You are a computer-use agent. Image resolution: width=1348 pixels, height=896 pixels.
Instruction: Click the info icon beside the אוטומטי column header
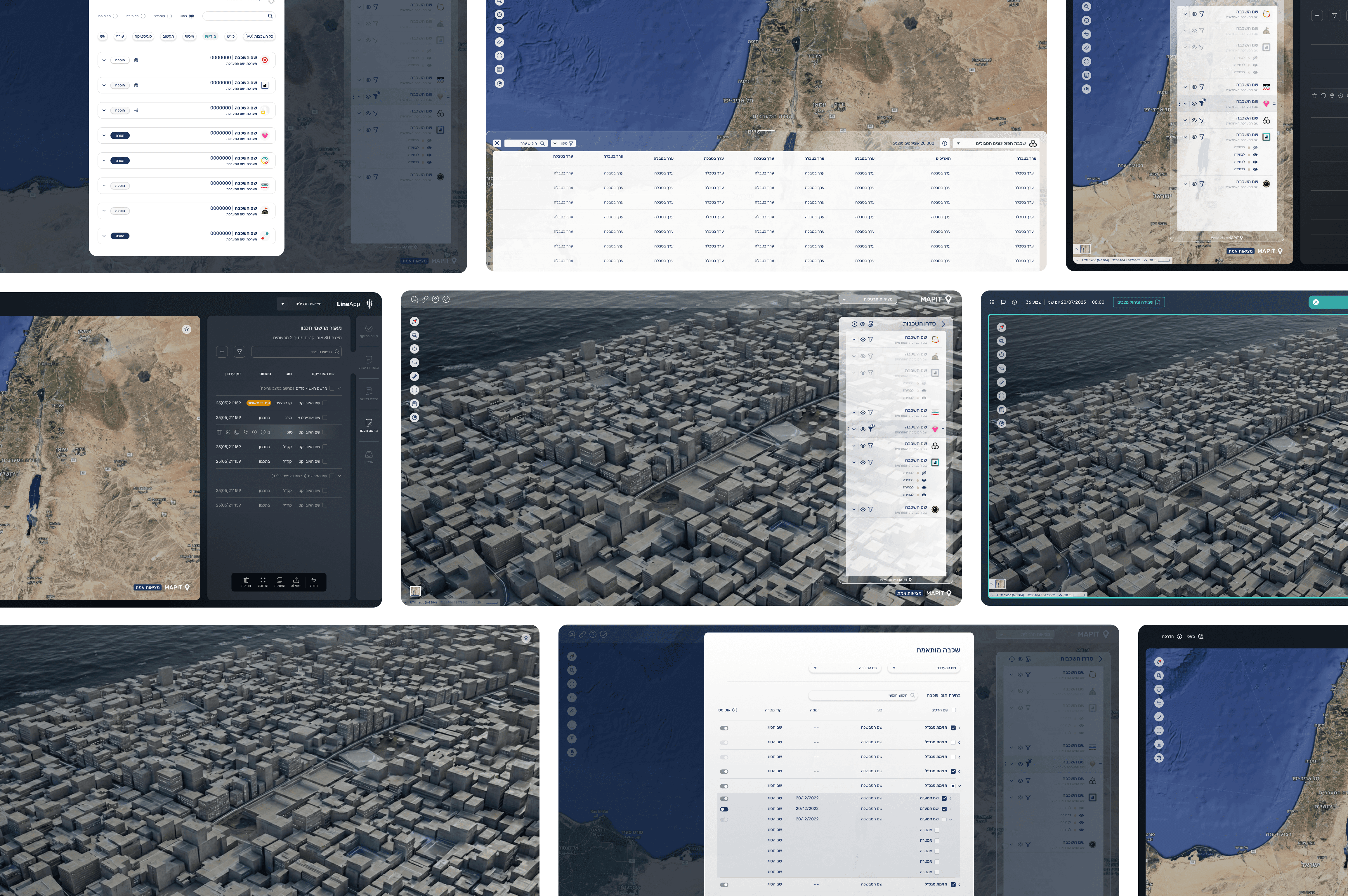pos(735,710)
